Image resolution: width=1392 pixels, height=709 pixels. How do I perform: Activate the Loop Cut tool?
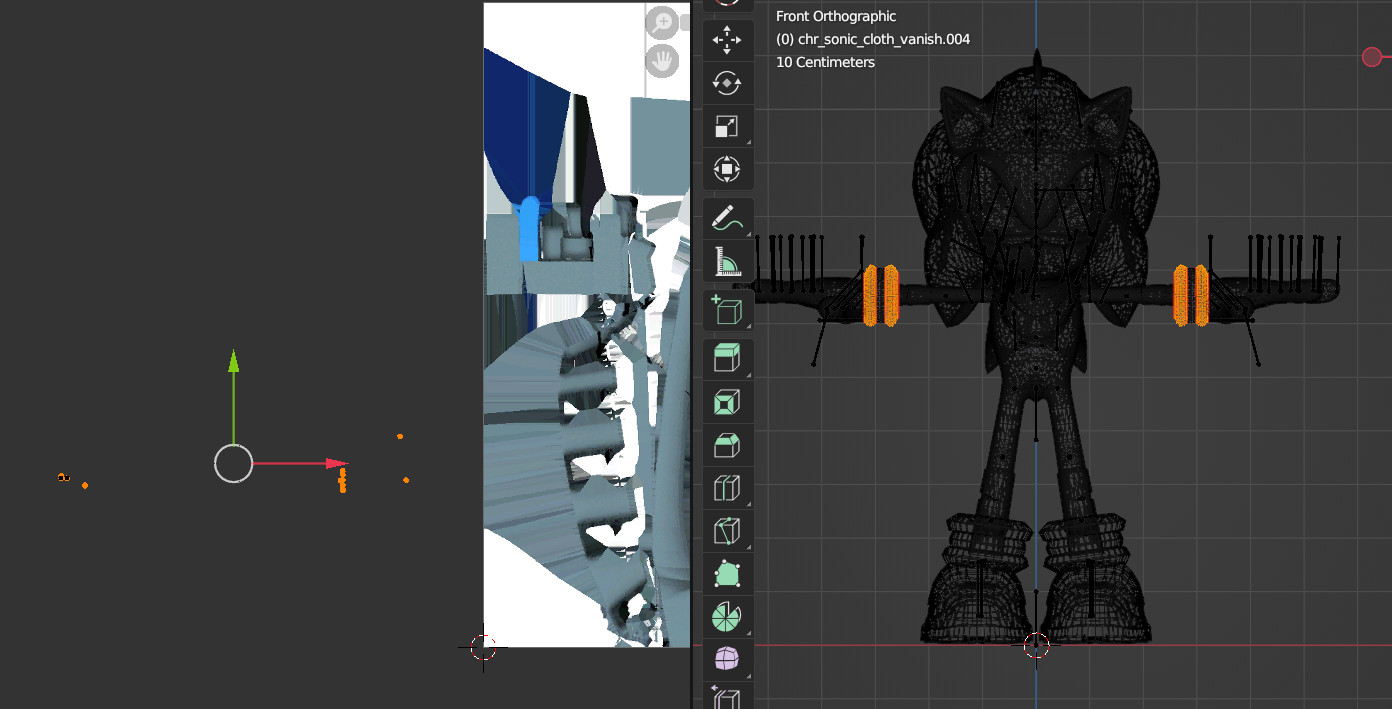click(x=727, y=487)
